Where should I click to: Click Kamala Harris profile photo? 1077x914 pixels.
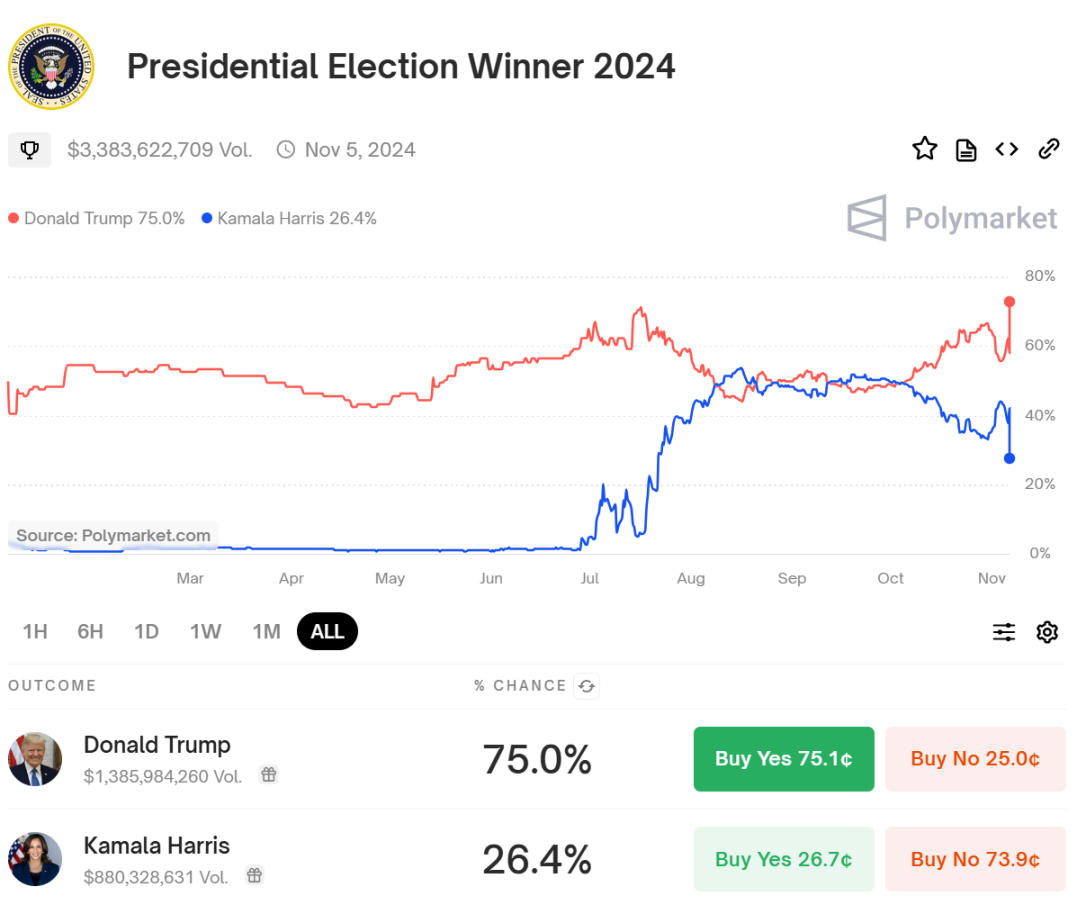(35, 859)
